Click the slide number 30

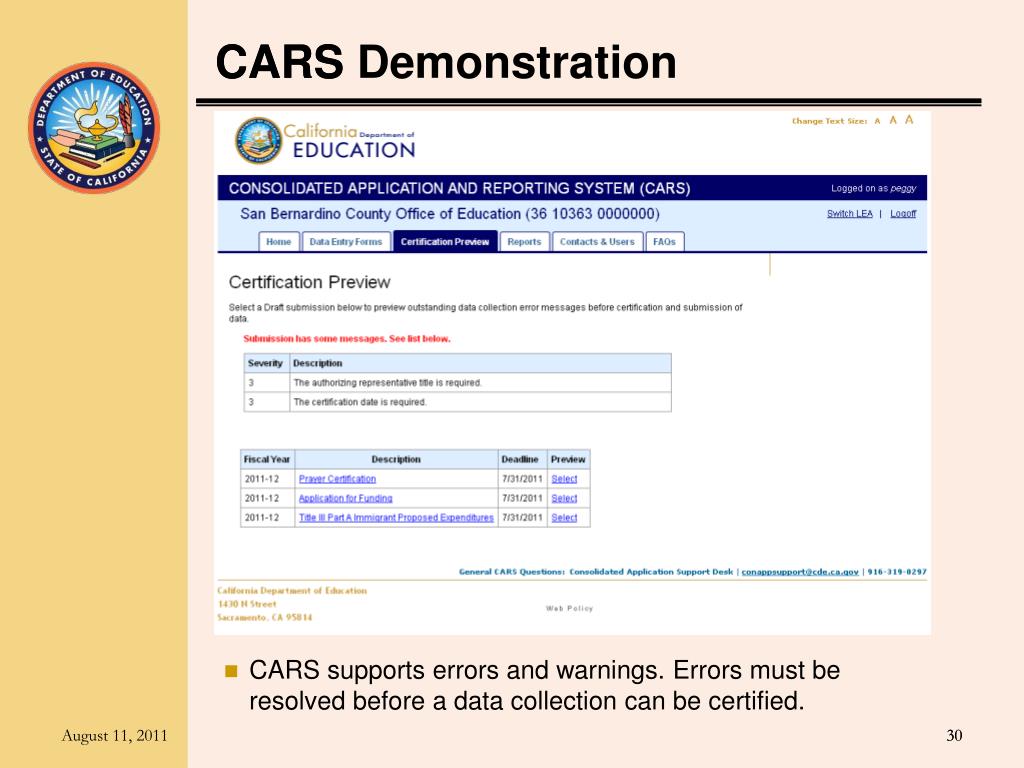point(954,736)
